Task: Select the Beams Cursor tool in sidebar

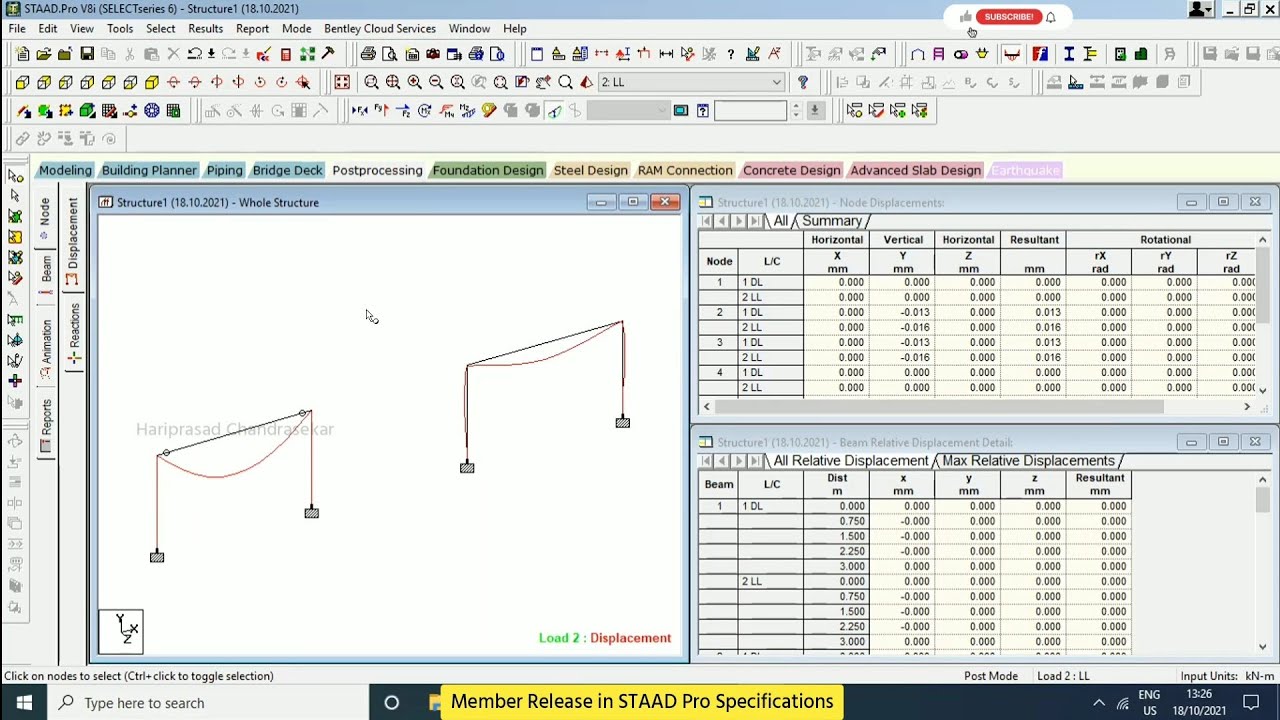Action: click(15, 196)
